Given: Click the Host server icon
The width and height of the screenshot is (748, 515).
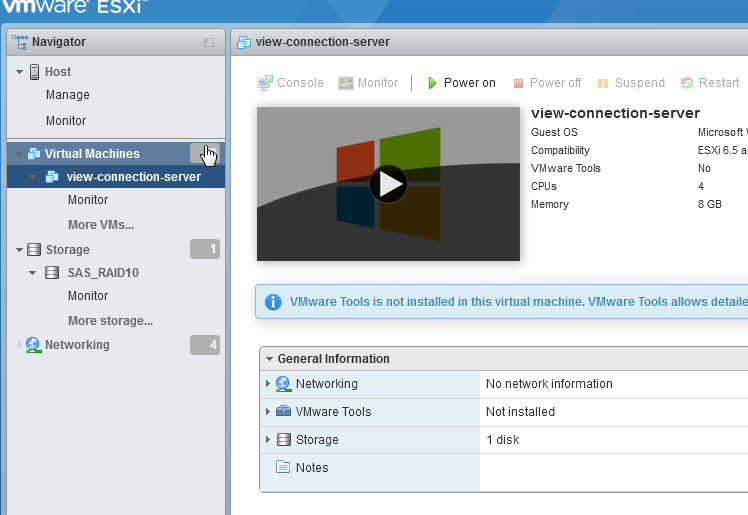Looking at the screenshot, I should (x=35, y=72).
